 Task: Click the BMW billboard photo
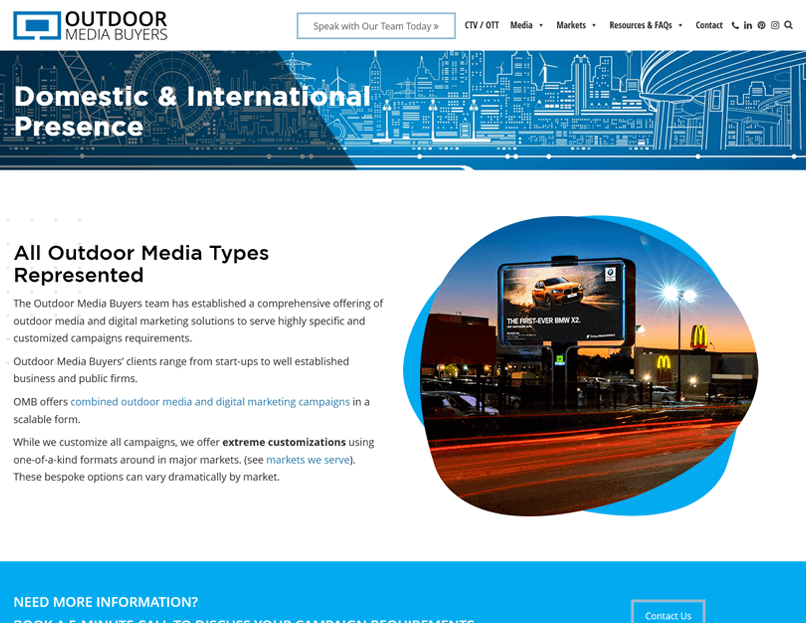pos(580,365)
